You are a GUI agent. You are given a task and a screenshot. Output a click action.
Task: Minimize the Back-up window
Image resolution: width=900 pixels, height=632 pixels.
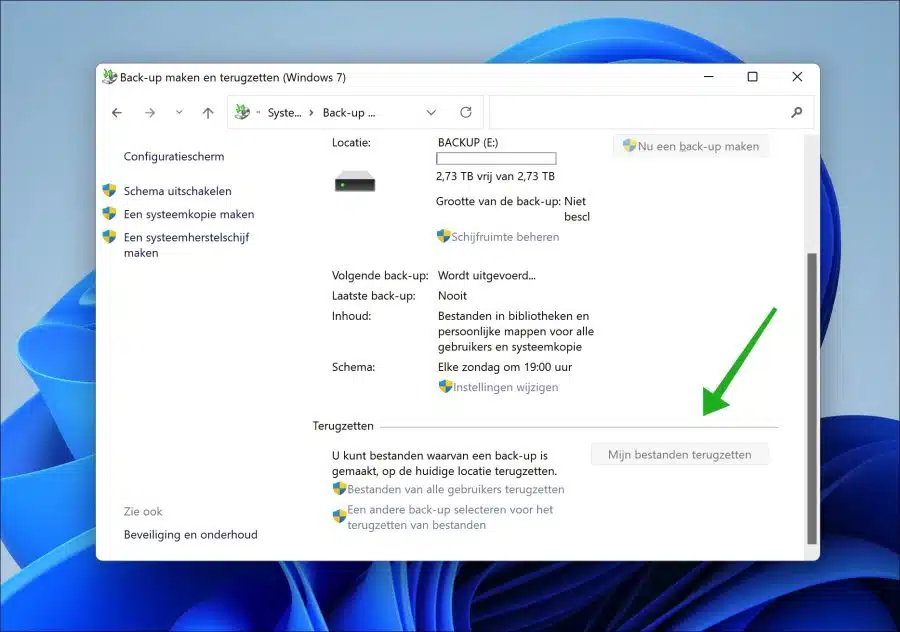pyautogui.click(x=709, y=76)
